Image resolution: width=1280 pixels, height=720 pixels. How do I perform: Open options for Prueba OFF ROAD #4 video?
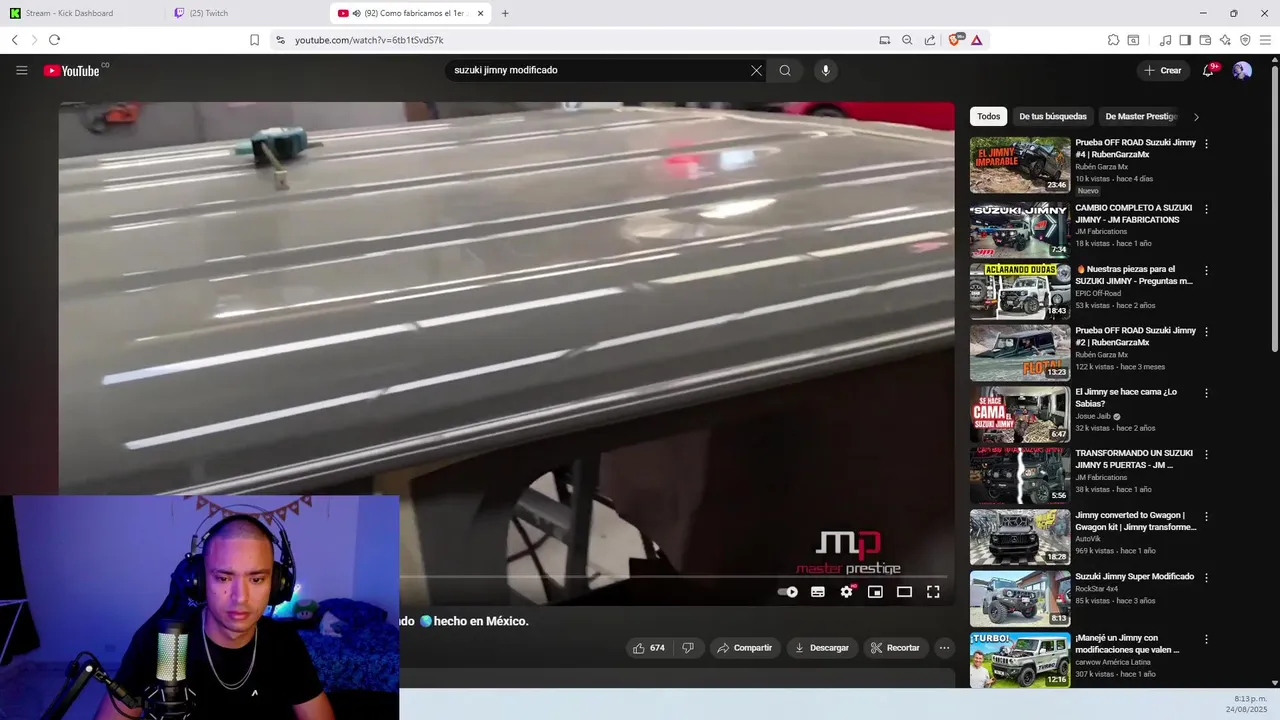1206,144
